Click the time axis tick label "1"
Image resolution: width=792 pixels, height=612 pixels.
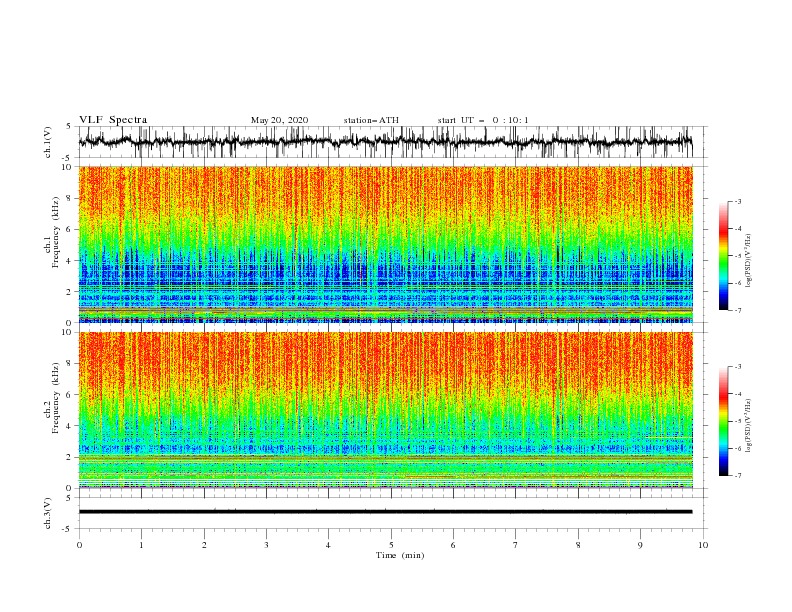click(x=141, y=545)
